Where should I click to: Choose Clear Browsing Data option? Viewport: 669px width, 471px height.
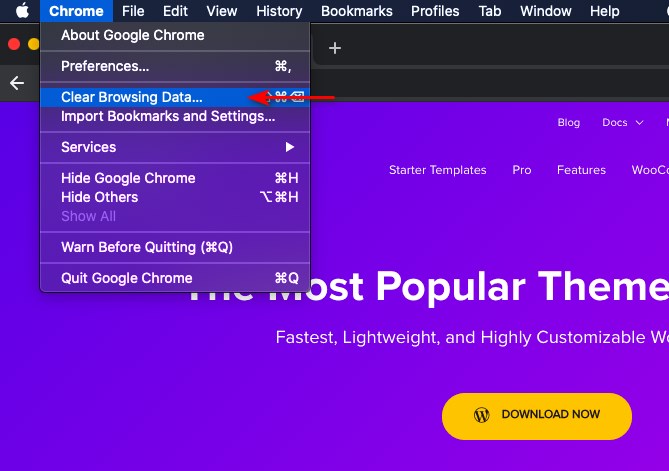pyautogui.click(x=175, y=97)
